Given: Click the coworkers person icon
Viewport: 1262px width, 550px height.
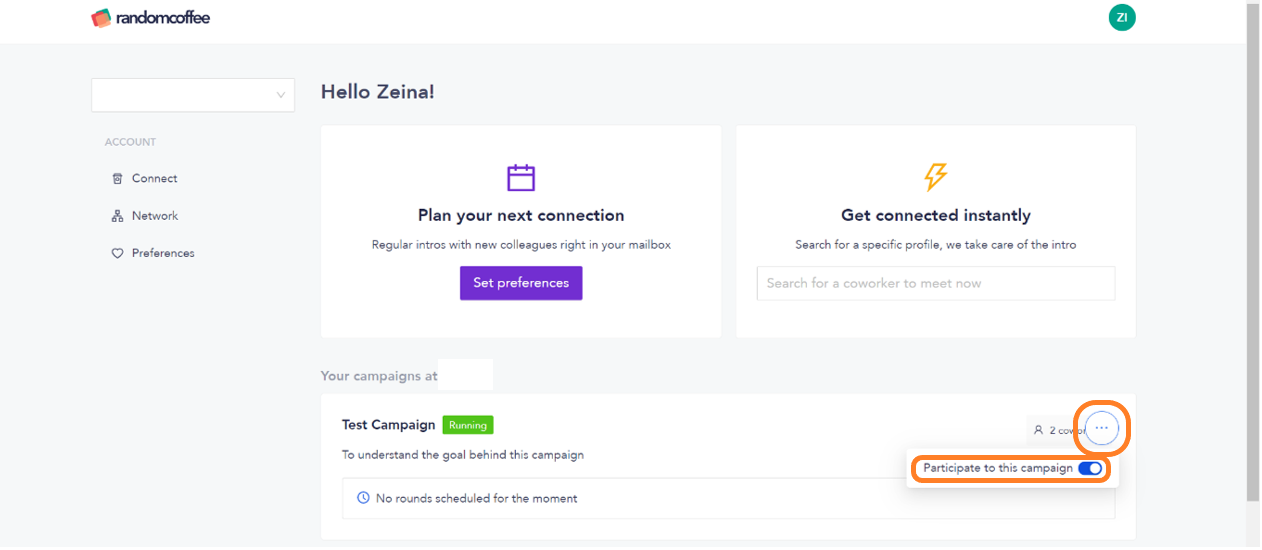Looking at the screenshot, I should (1039, 430).
